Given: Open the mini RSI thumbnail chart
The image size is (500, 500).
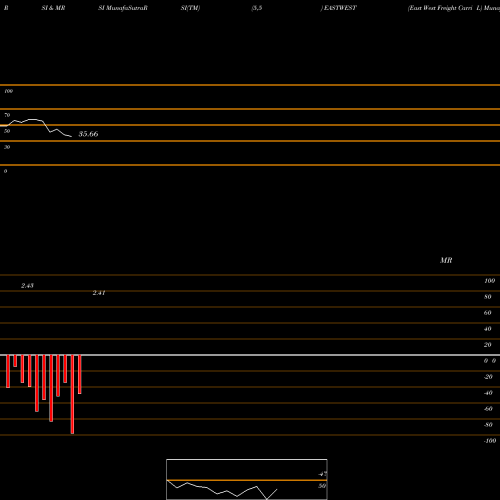Looking at the screenshot, I should 247,479.
